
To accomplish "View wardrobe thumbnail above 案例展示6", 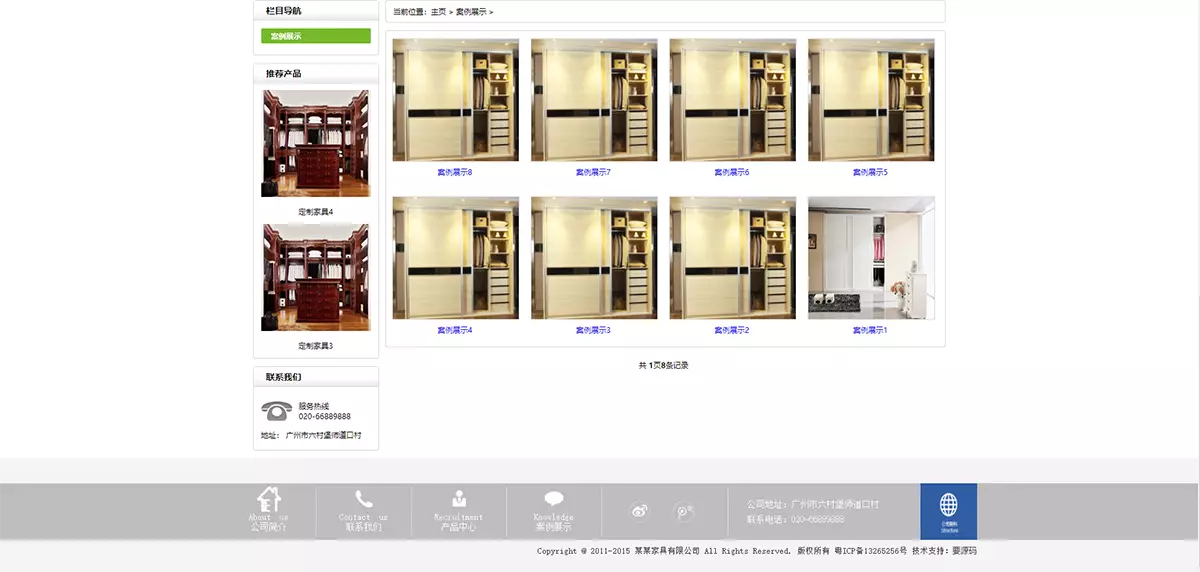I will (x=733, y=100).
